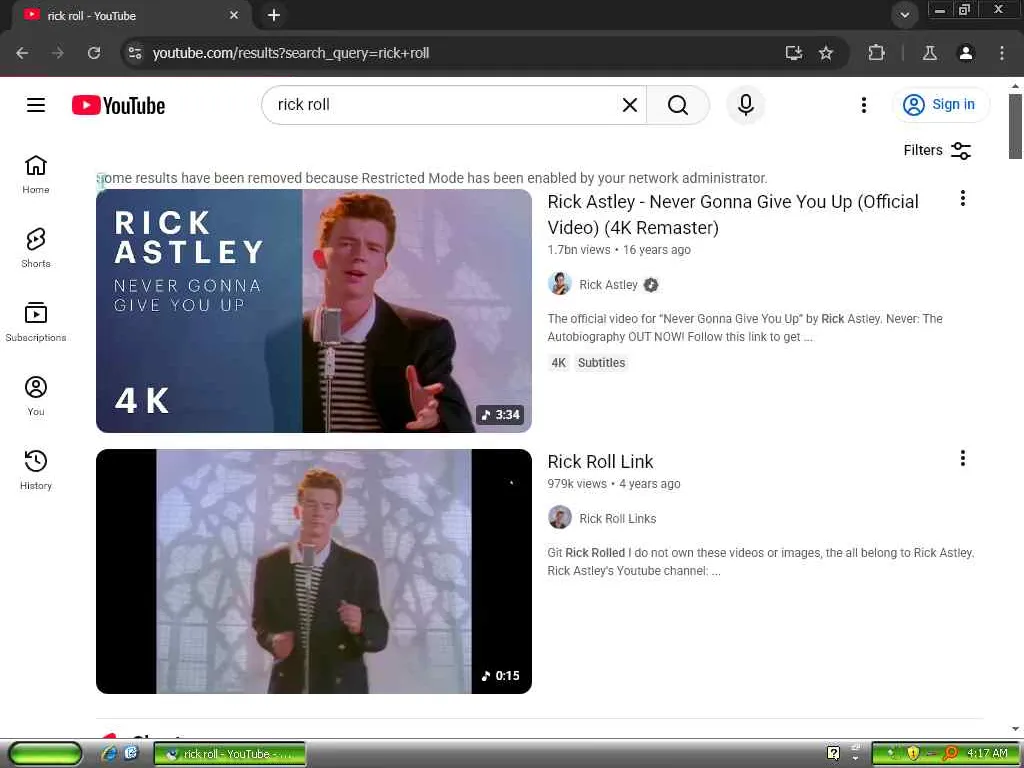Click the 4:17 AM taskbar clock
This screenshot has width=1024, height=768.
[987, 753]
